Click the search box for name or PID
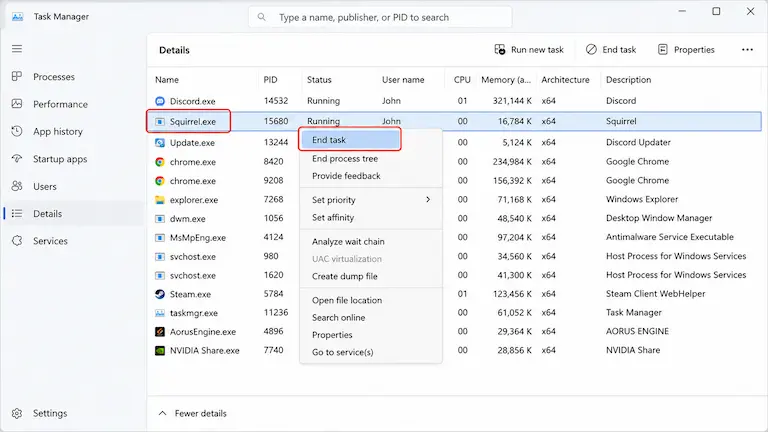The image size is (768, 432). point(380,17)
